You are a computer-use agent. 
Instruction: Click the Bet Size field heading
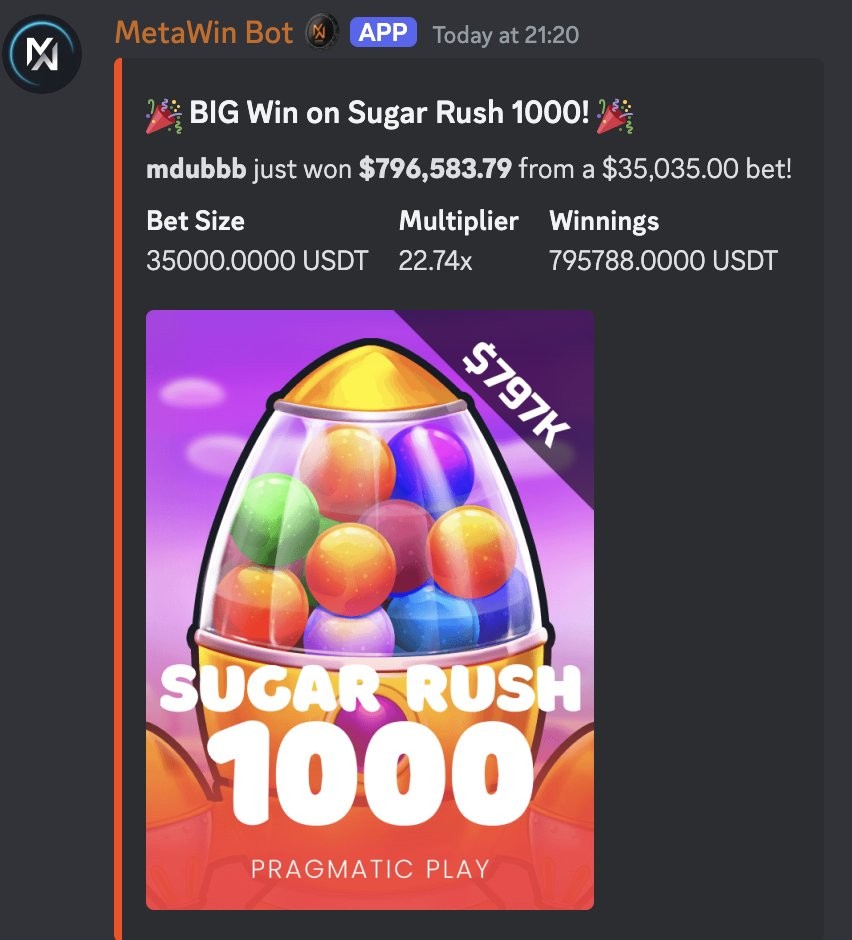click(195, 221)
